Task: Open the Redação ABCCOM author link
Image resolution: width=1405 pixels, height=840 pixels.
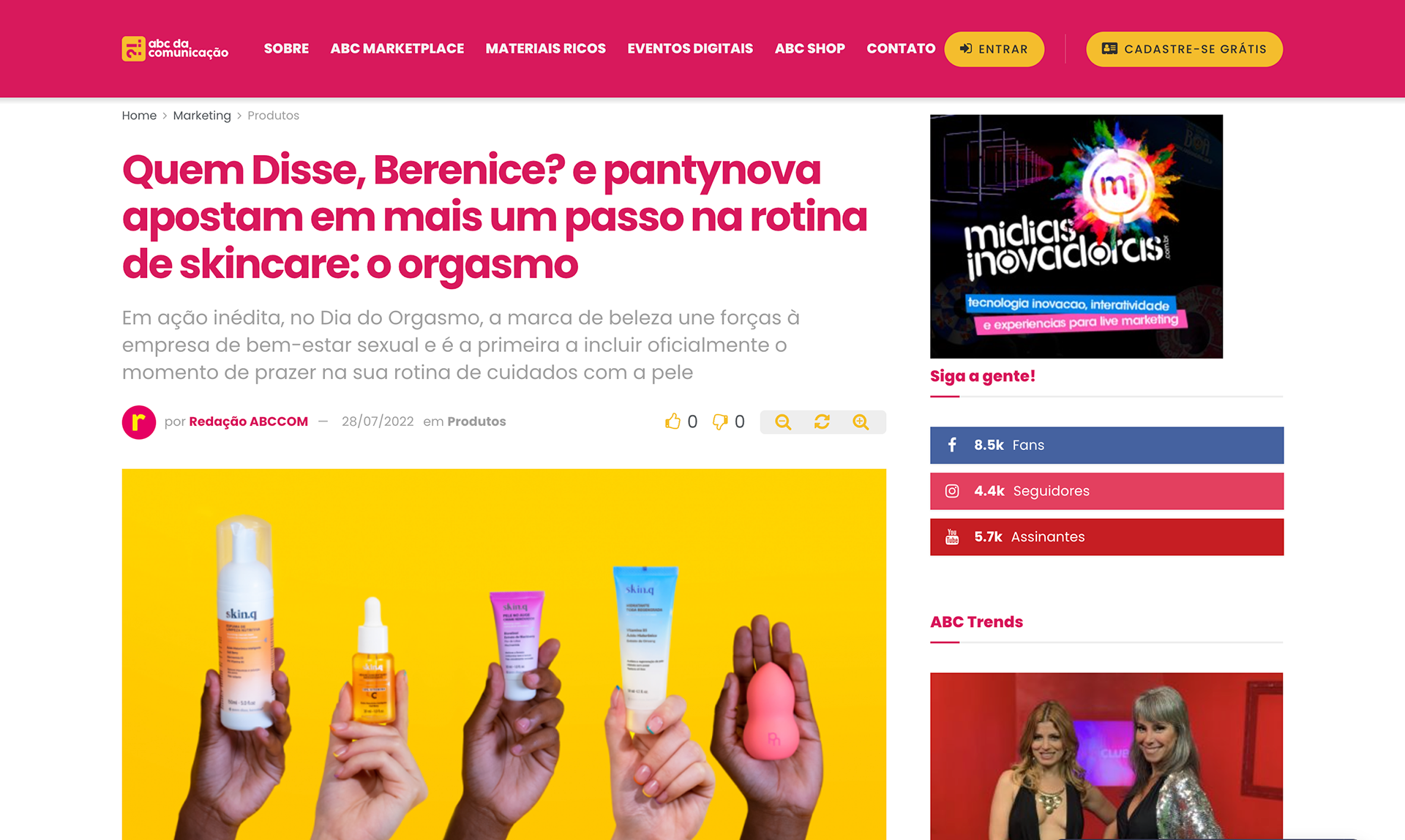Action: [248, 421]
